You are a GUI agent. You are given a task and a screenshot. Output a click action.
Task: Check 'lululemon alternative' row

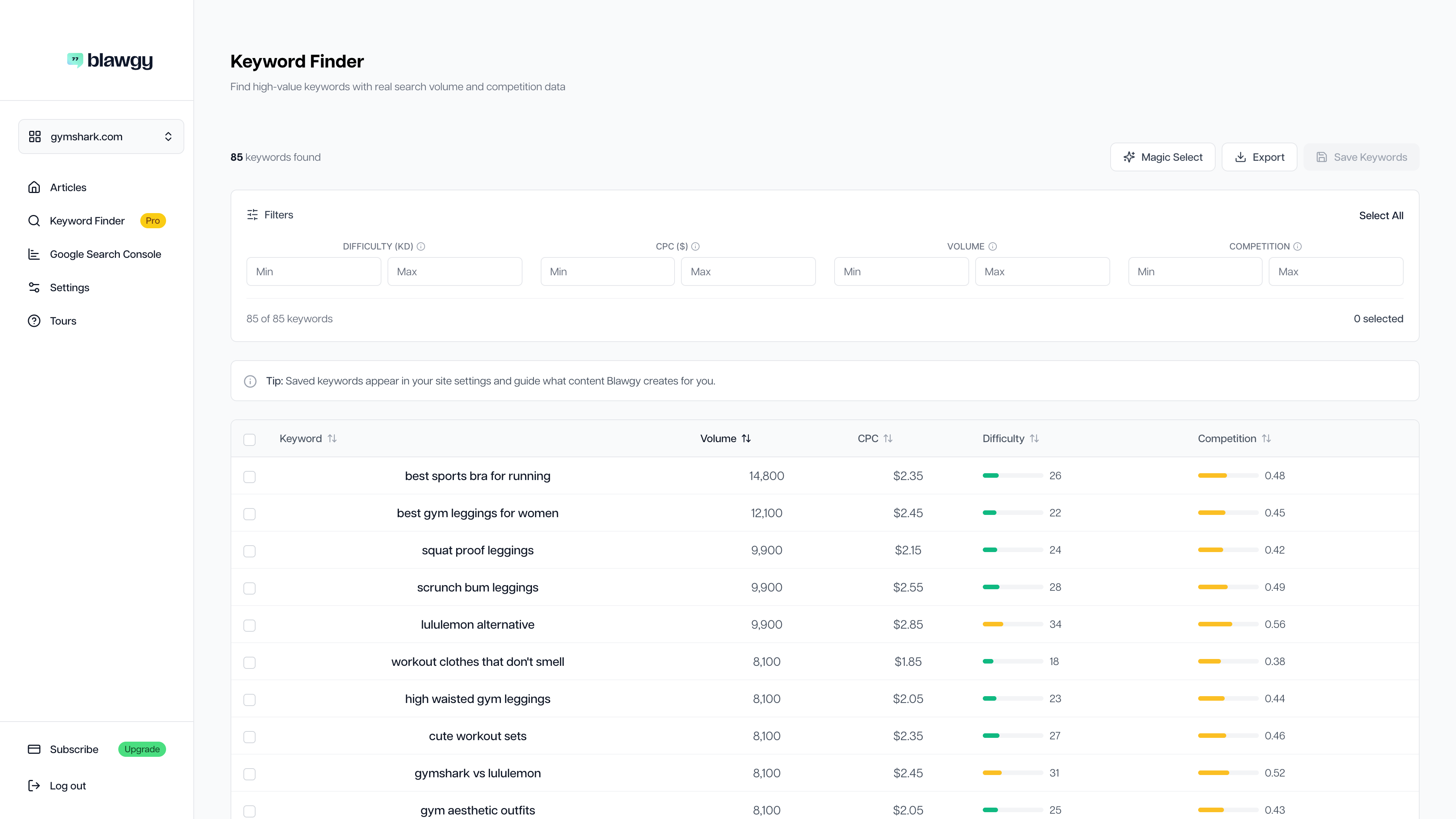(x=249, y=626)
